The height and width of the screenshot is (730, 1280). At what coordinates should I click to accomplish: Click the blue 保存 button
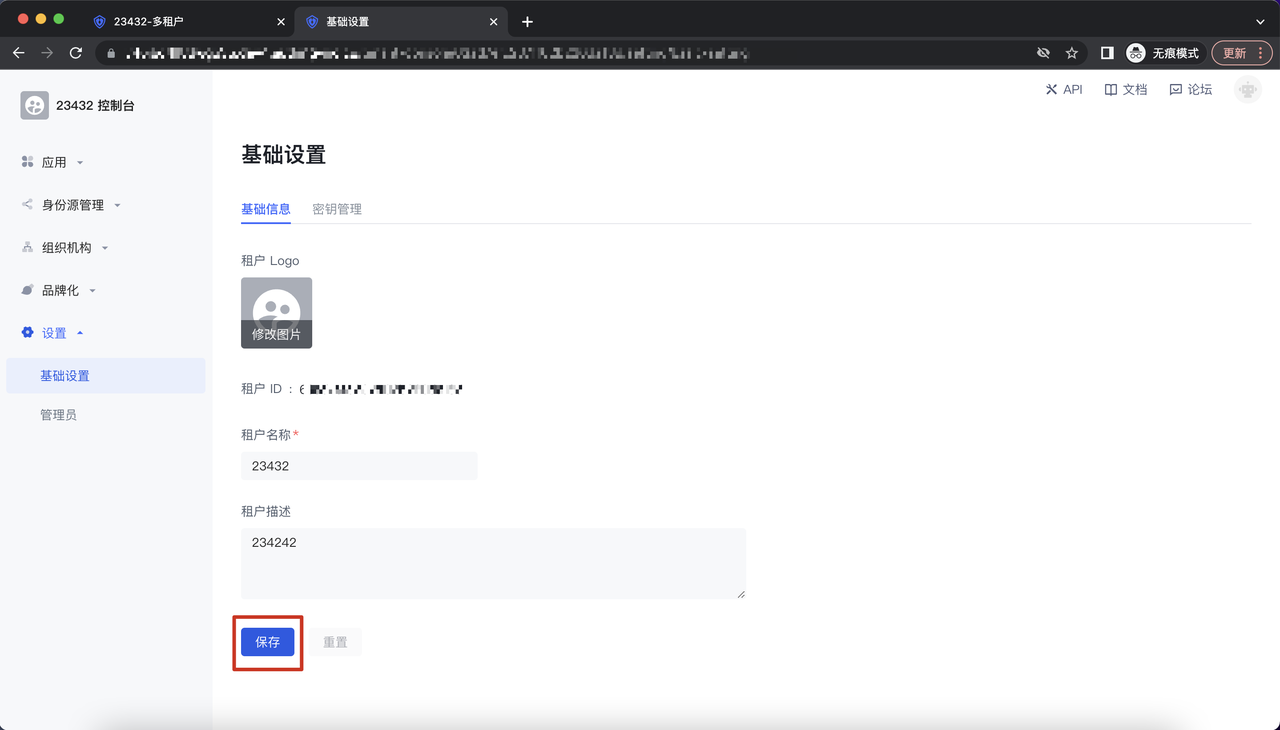[x=268, y=642]
